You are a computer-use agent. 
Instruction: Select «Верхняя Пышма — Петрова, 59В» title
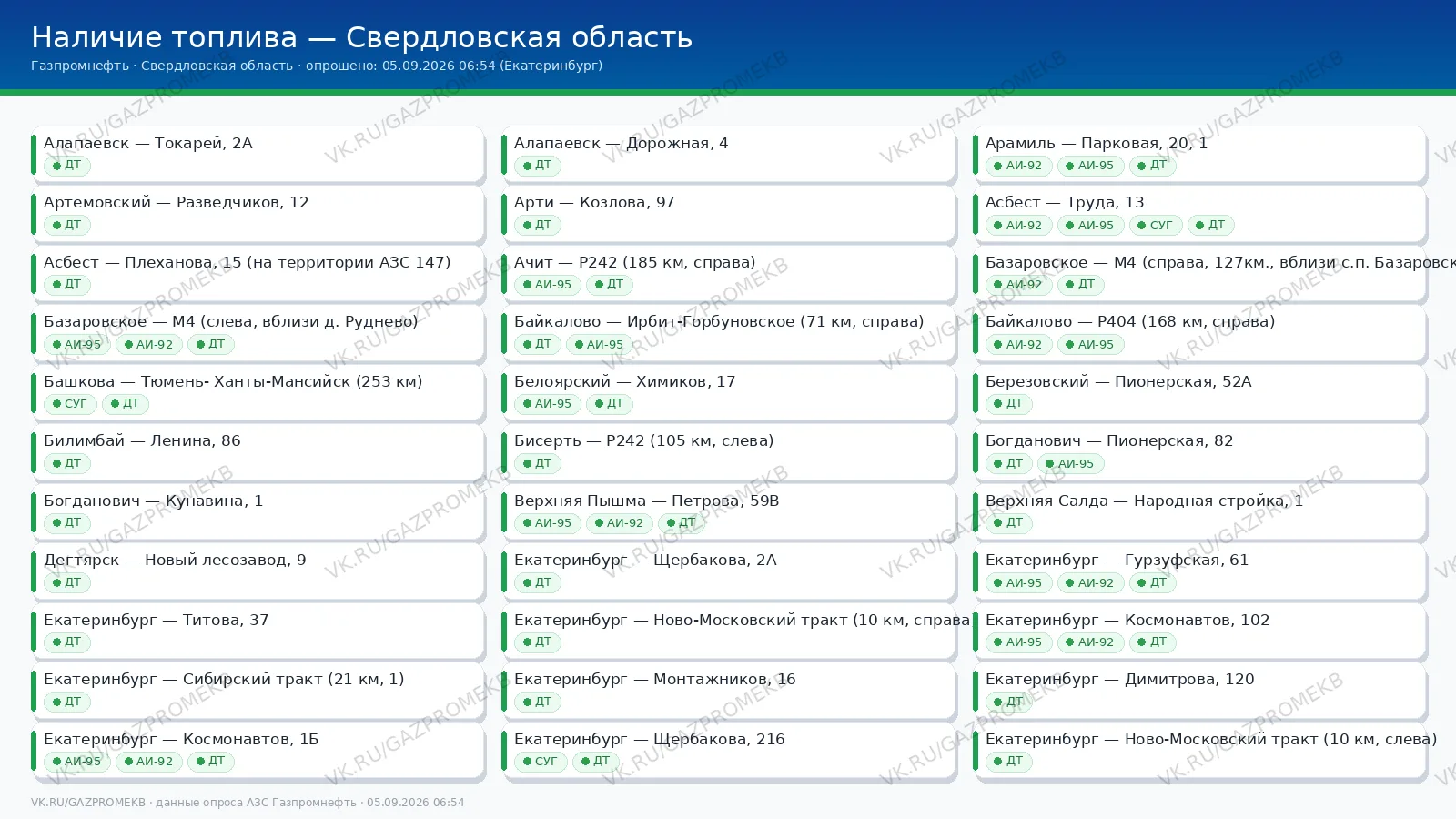point(647,500)
